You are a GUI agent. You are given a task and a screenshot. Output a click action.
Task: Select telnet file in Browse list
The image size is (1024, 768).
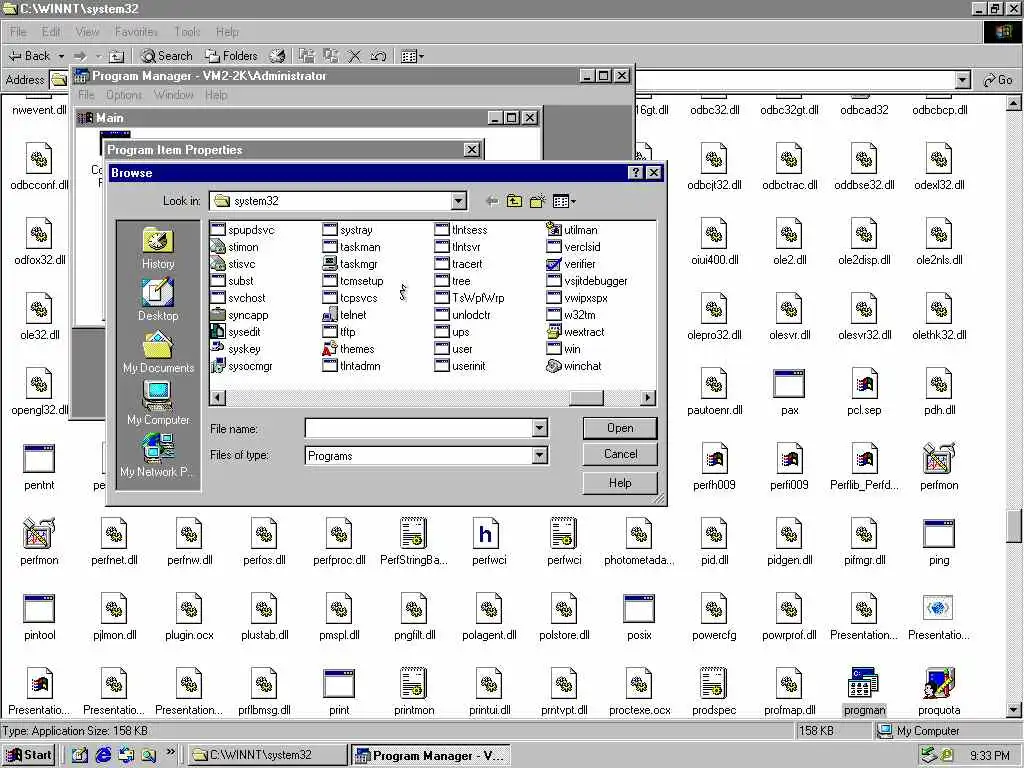344,315
